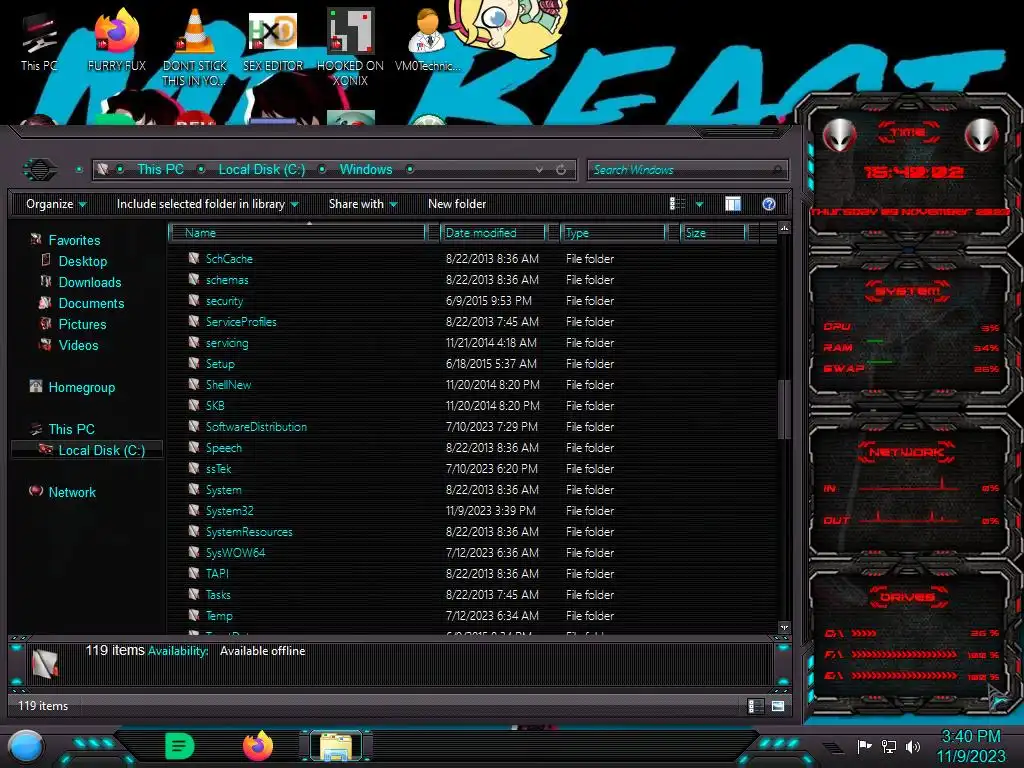Open the VM0Technic desktop shortcut
1024x768 pixels.
(x=427, y=41)
